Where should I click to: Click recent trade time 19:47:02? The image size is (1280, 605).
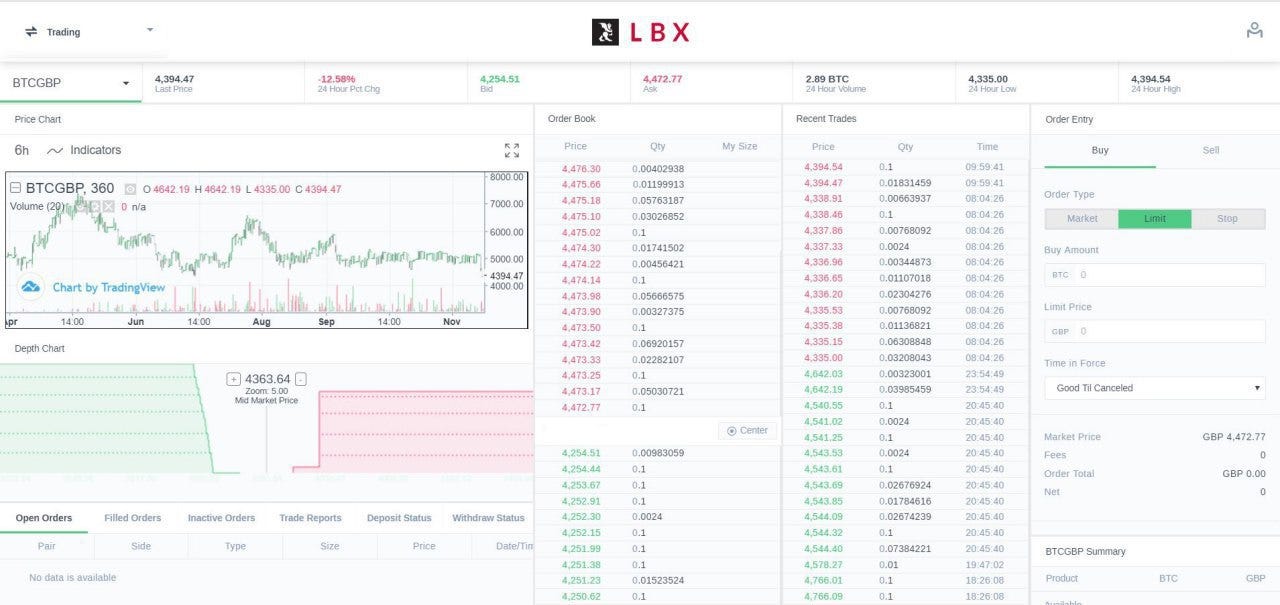coord(985,565)
